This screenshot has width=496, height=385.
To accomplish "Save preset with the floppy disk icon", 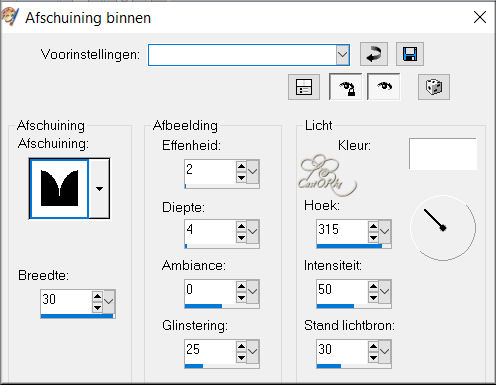I will (410, 54).
